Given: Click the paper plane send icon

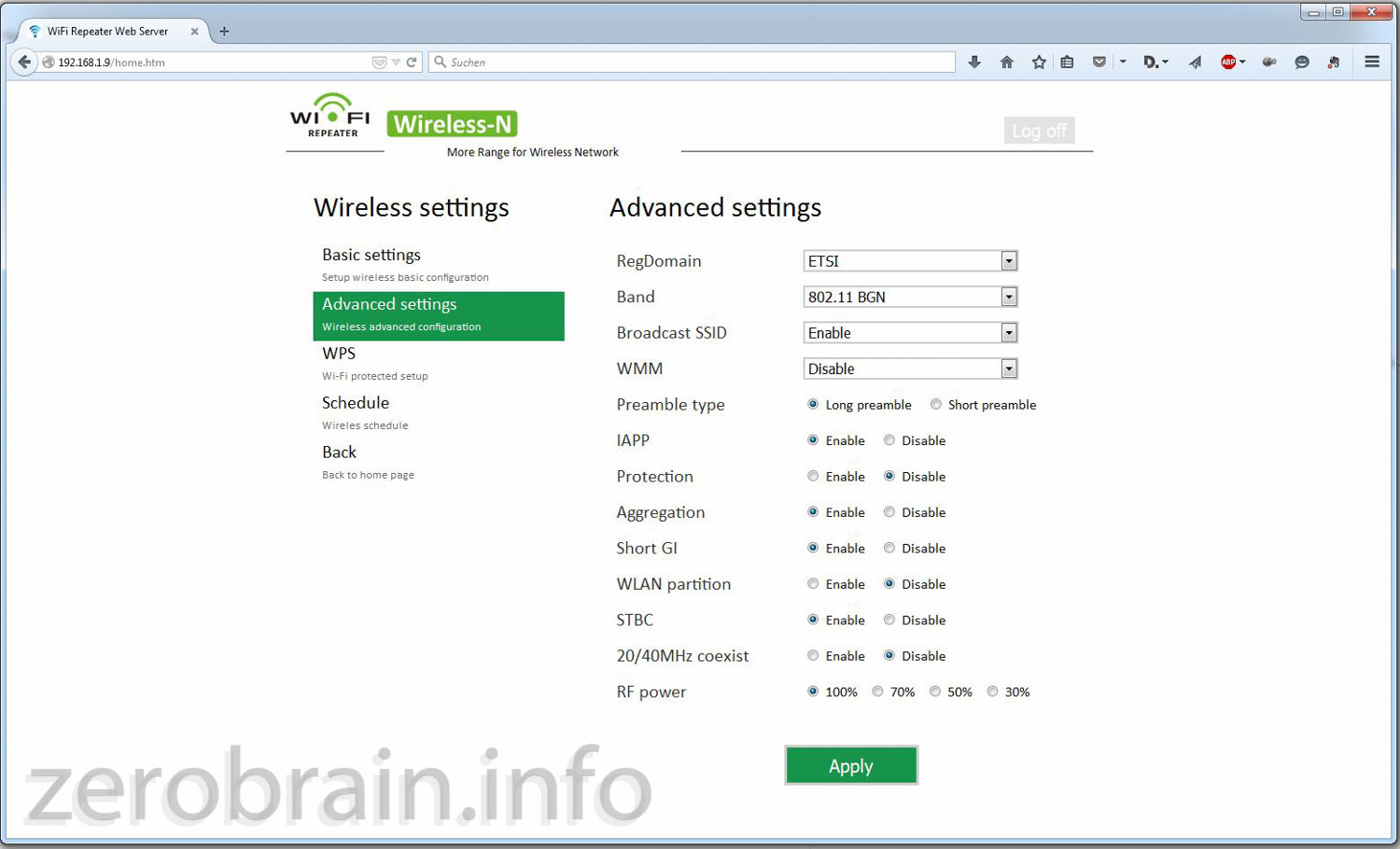Looking at the screenshot, I should click(x=1195, y=63).
